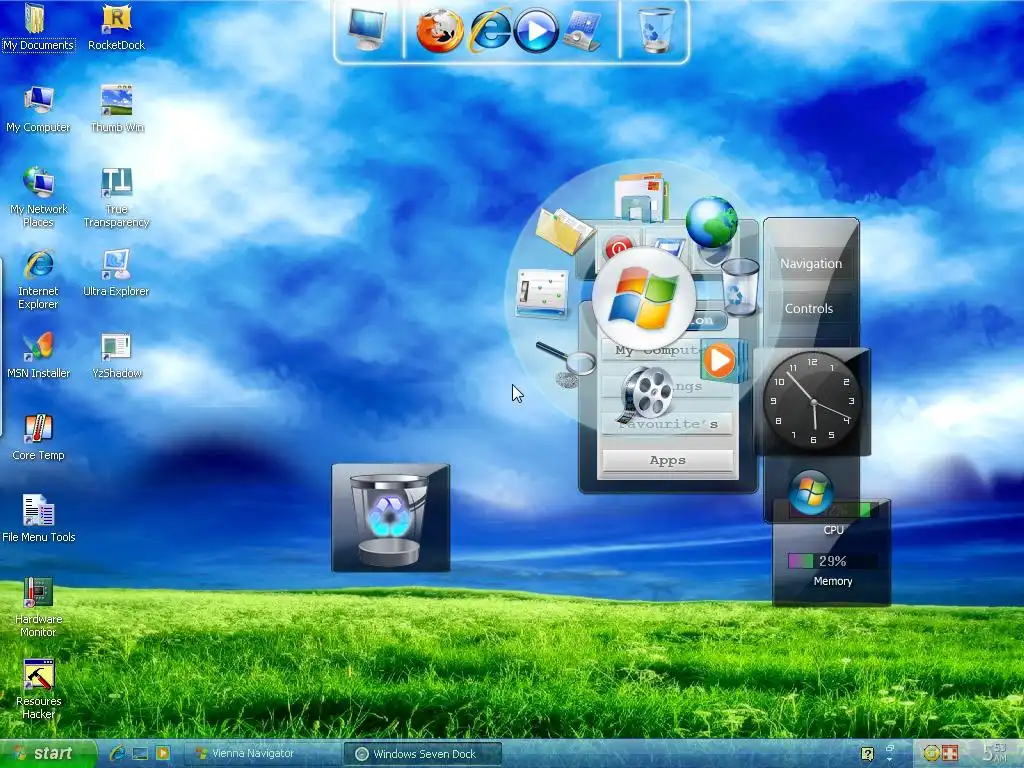Viewport: 1024px width, 768px height.
Task: Open Internet Explorer in quick launch
Action: pyautogui.click(x=118, y=754)
